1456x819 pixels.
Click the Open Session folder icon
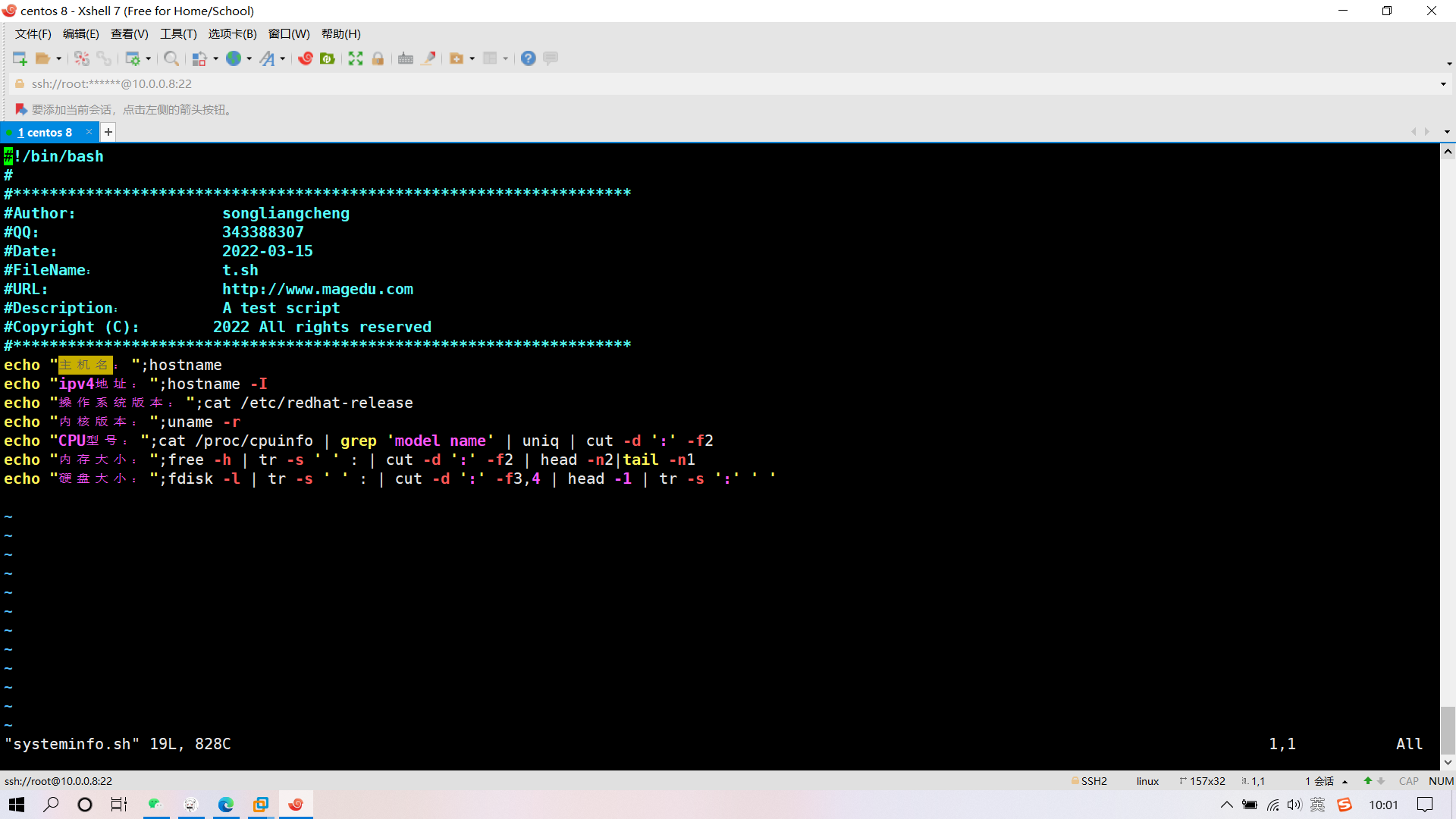[x=42, y=58]
